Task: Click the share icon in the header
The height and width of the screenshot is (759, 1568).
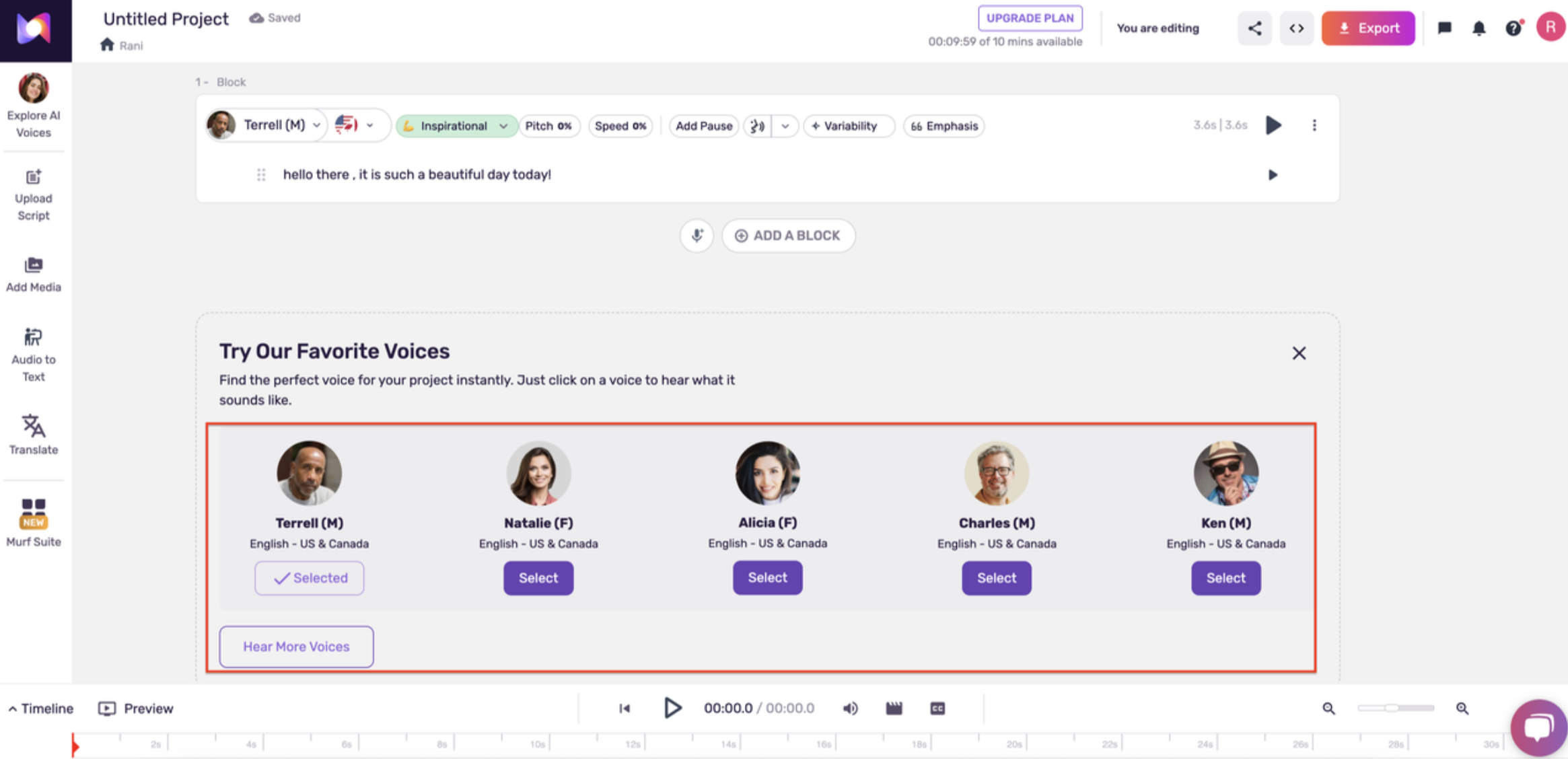Action: pos(1254,28)
